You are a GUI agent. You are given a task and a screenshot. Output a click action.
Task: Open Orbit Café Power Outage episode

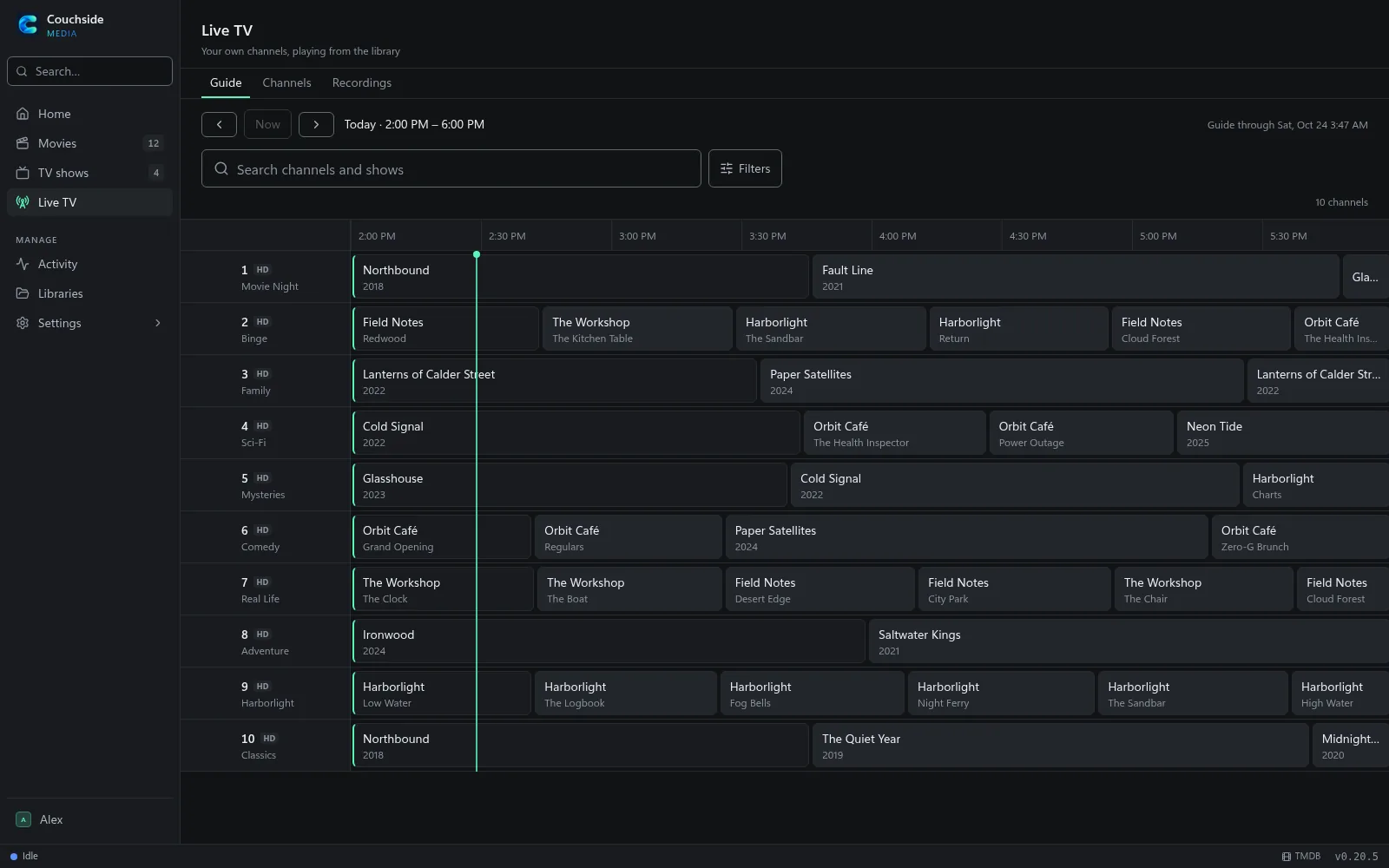point(1081,433)
